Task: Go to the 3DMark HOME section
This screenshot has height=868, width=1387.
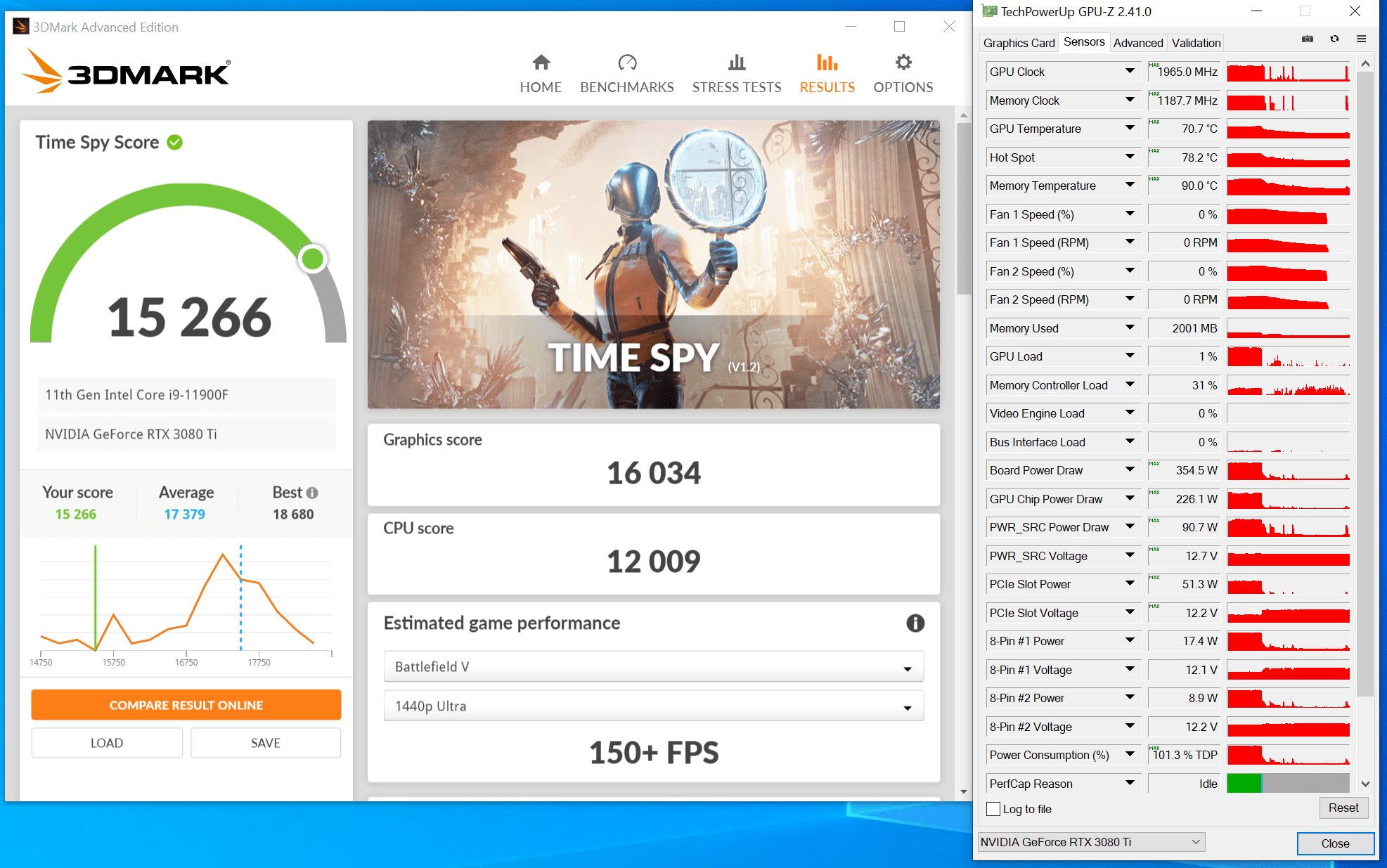Action: 541,73
